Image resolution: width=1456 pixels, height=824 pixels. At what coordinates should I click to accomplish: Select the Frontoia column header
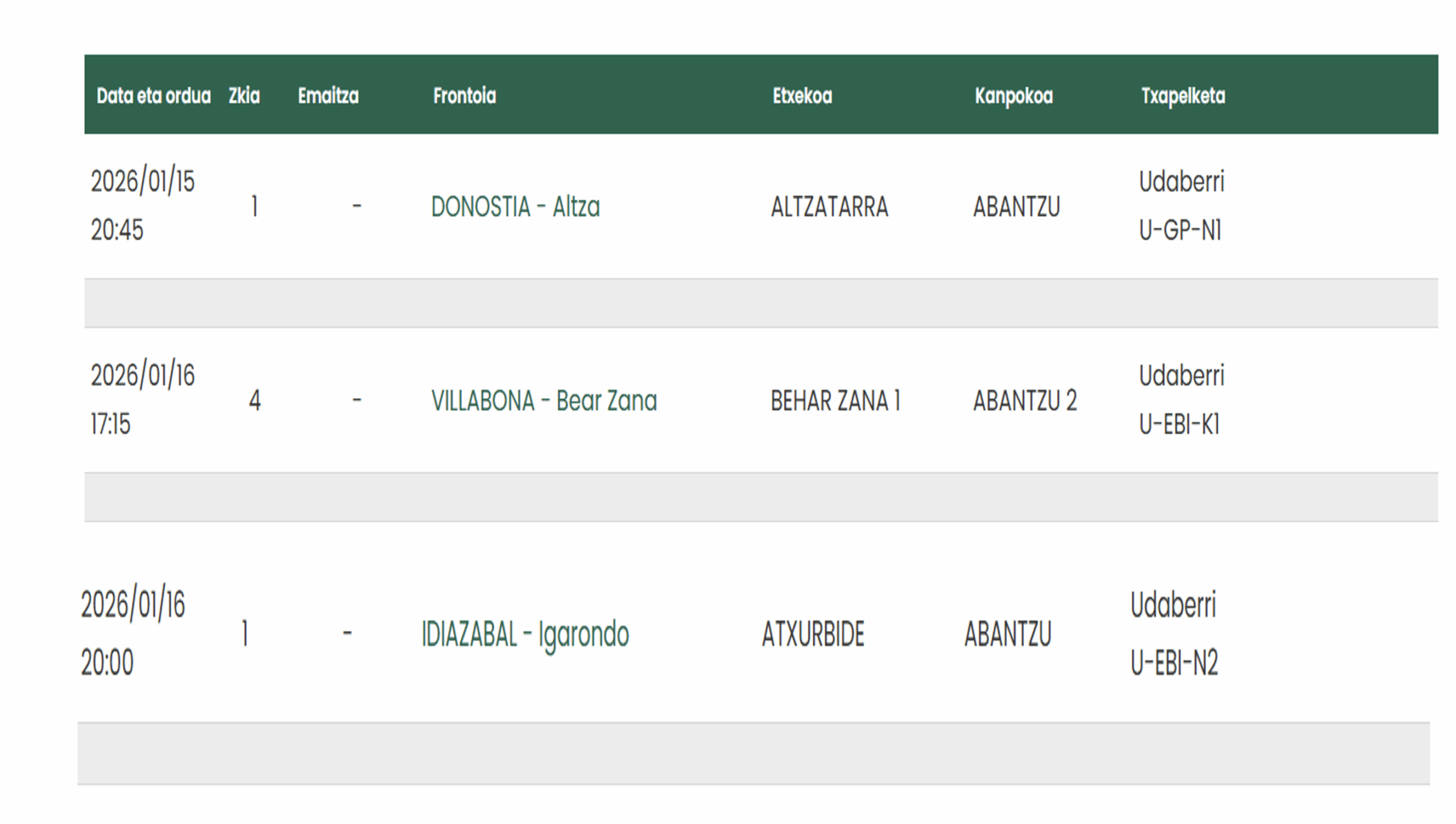coord(464,96)
